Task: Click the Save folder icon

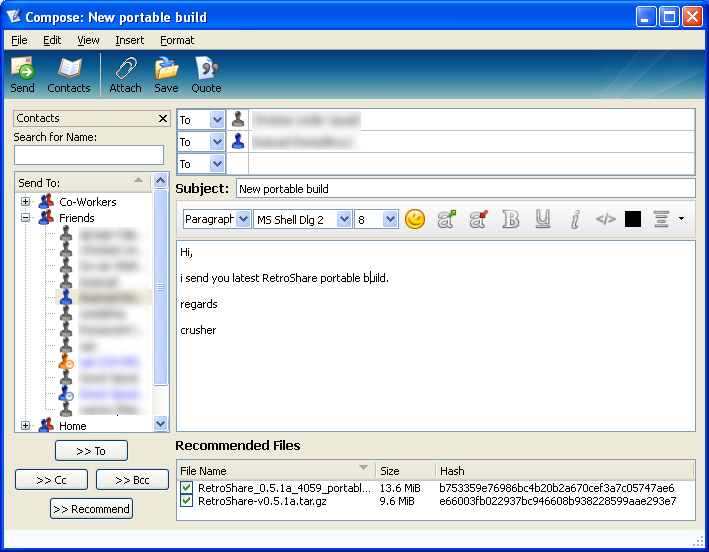Action: (166, 75)
